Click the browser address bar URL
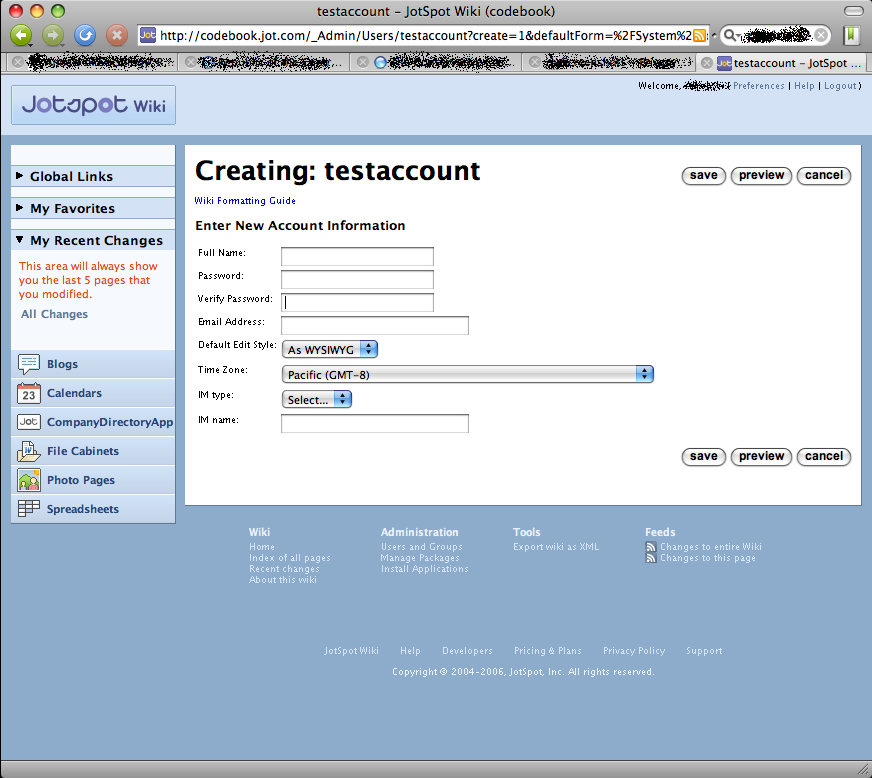This screenshot has width=872, height=778. 425,36
